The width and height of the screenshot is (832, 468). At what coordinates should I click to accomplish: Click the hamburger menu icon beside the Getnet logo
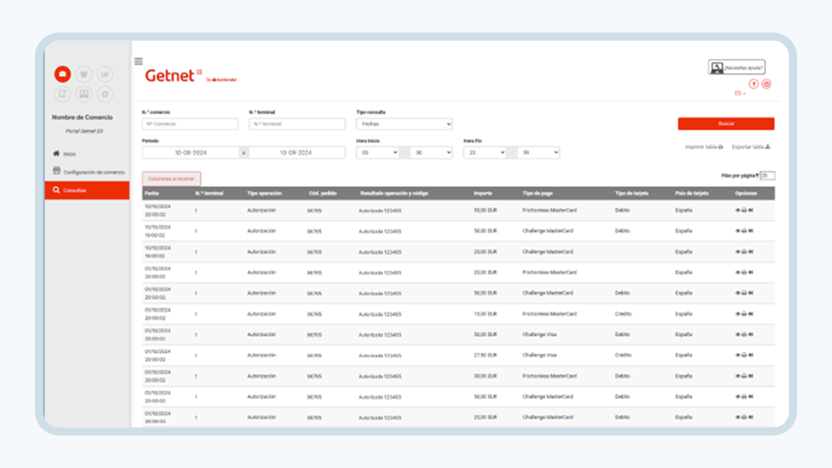pyautogui.click(x=138, y=62)
